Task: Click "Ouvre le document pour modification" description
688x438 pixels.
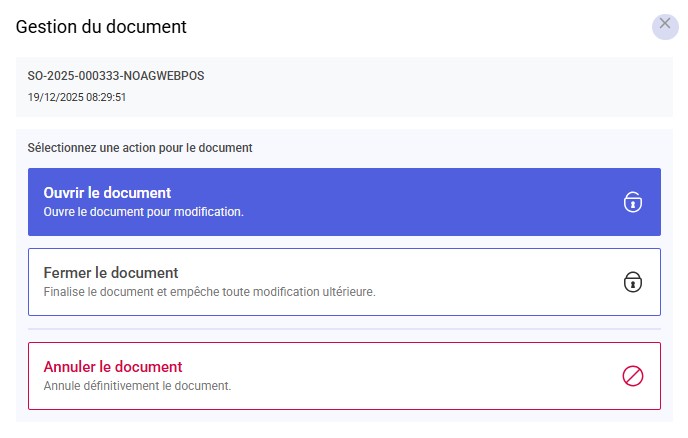Action: pyautogui.click(x=144, y=212)
